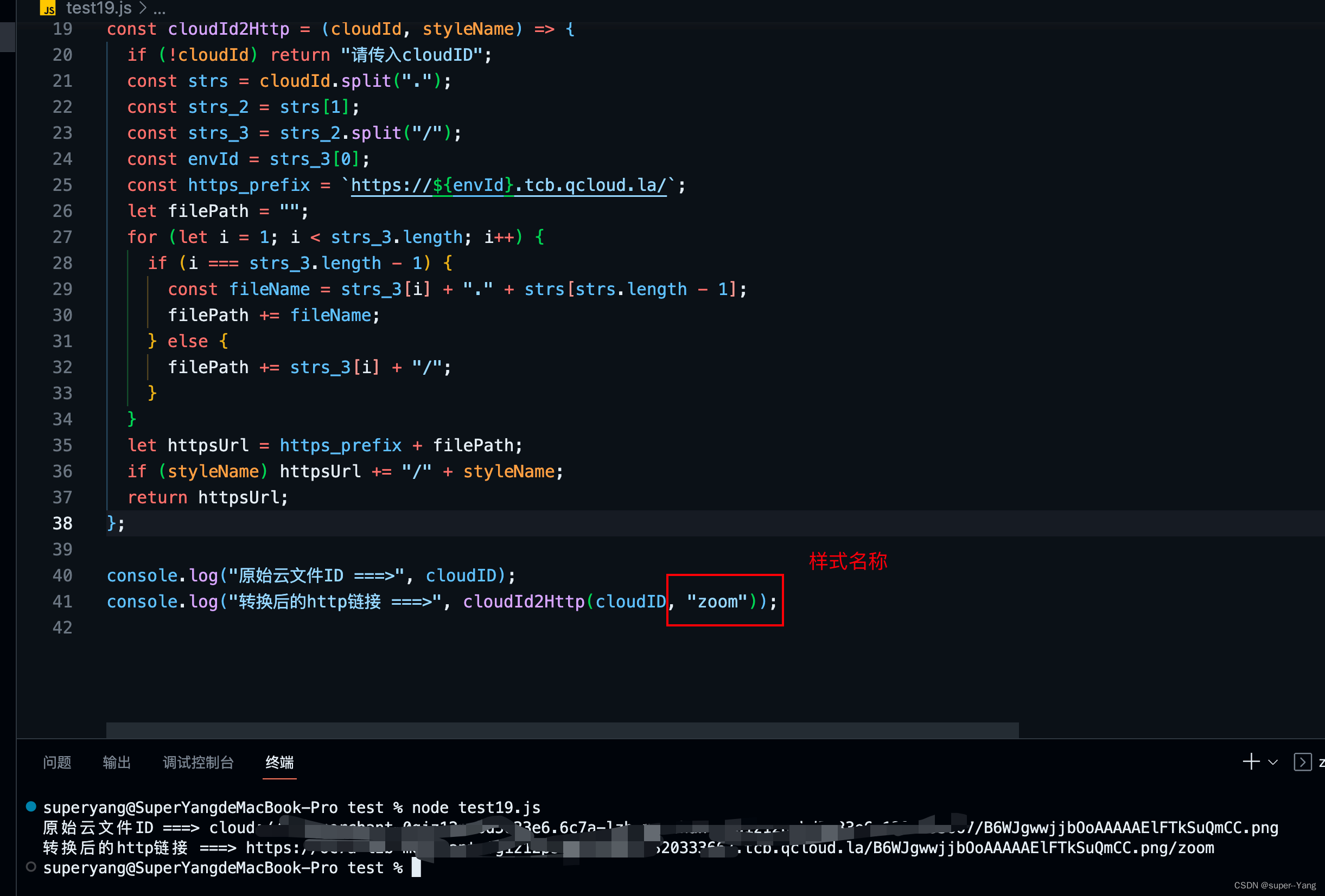Viewport: 1325px width, 896px height.
Task: Click the terminal shell icon at right
Action: [x=1302, y=762]
